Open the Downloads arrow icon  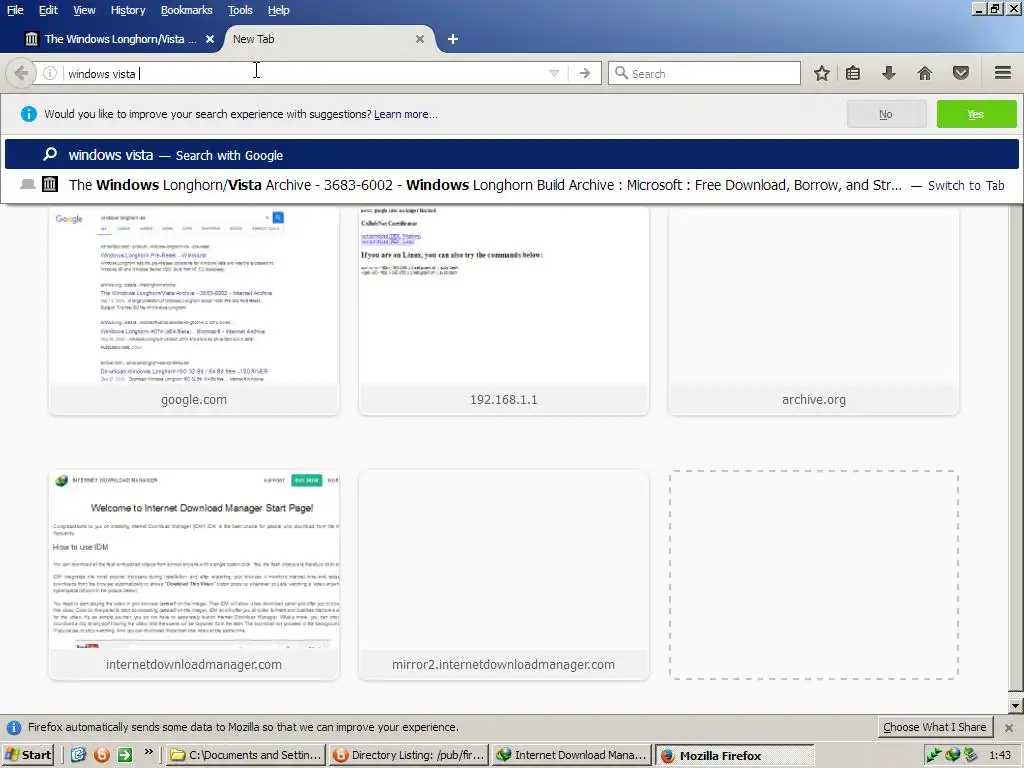[888, 73]
